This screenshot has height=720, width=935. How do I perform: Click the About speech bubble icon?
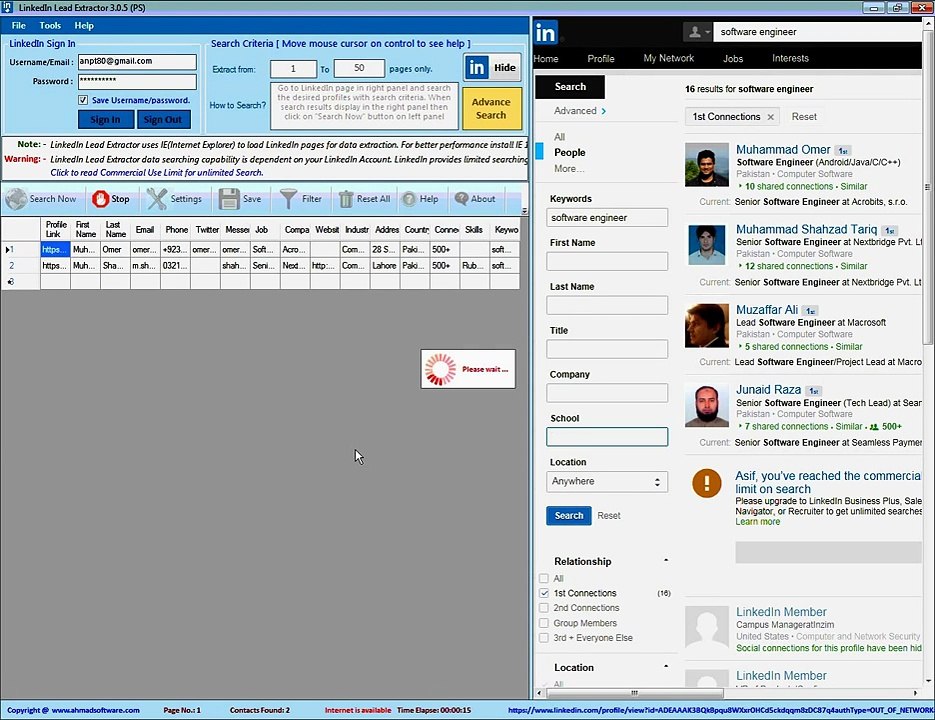(461, 199)
